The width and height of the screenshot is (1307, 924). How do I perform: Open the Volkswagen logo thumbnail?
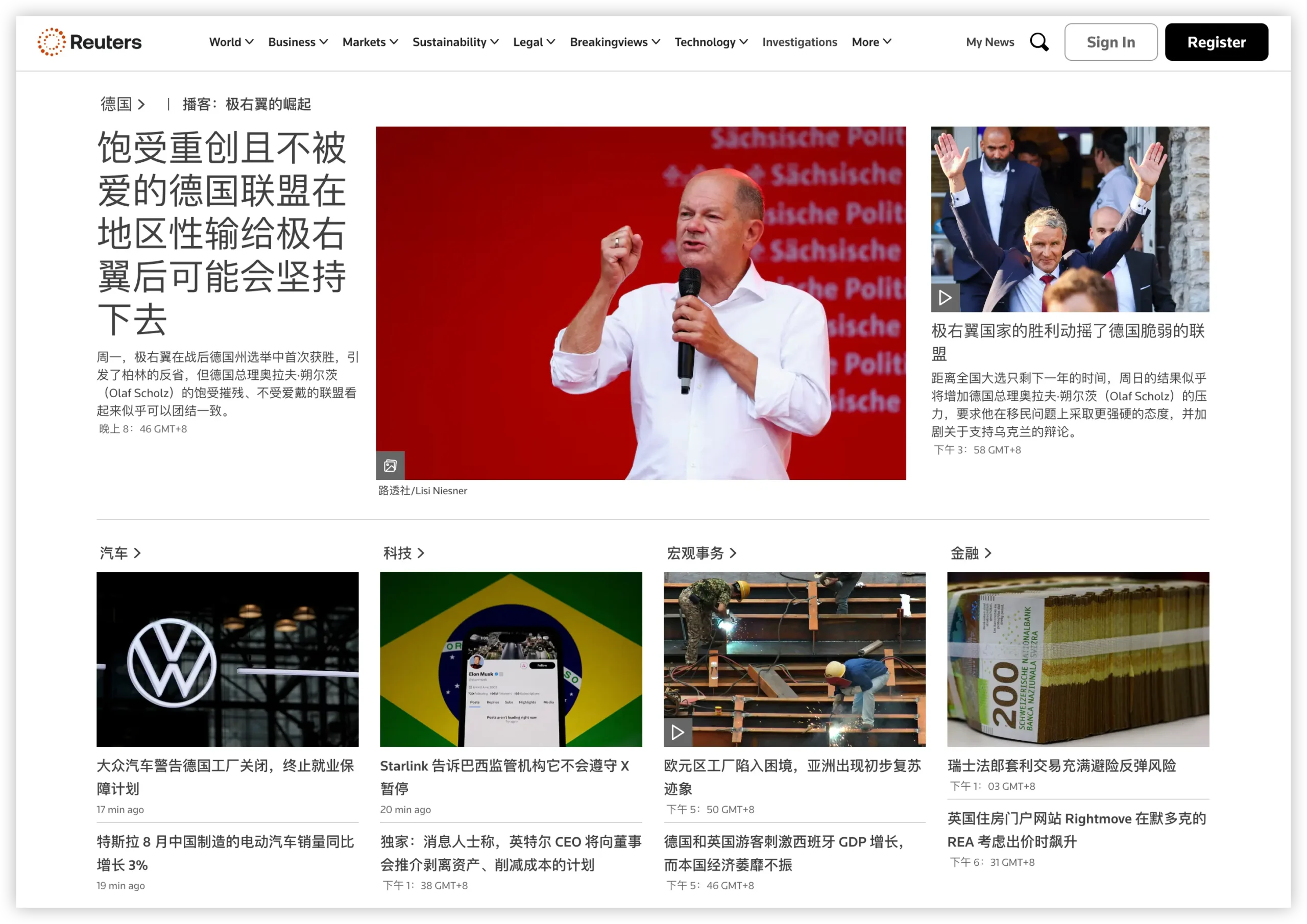[x=227, y=659]
